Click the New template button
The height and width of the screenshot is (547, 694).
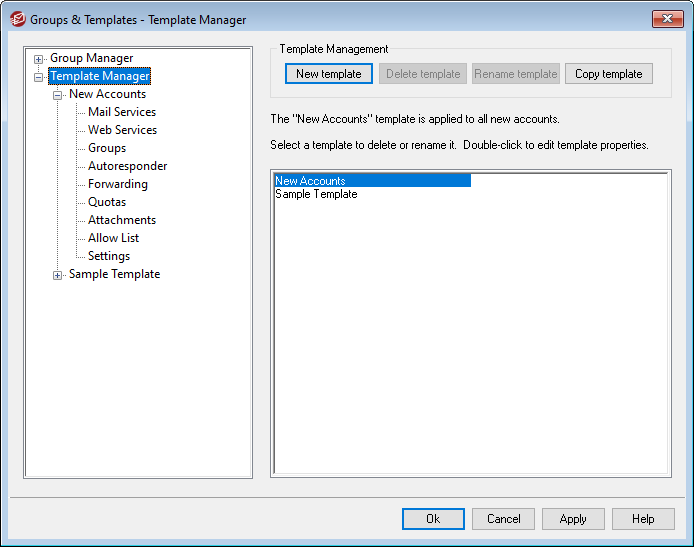328,74
